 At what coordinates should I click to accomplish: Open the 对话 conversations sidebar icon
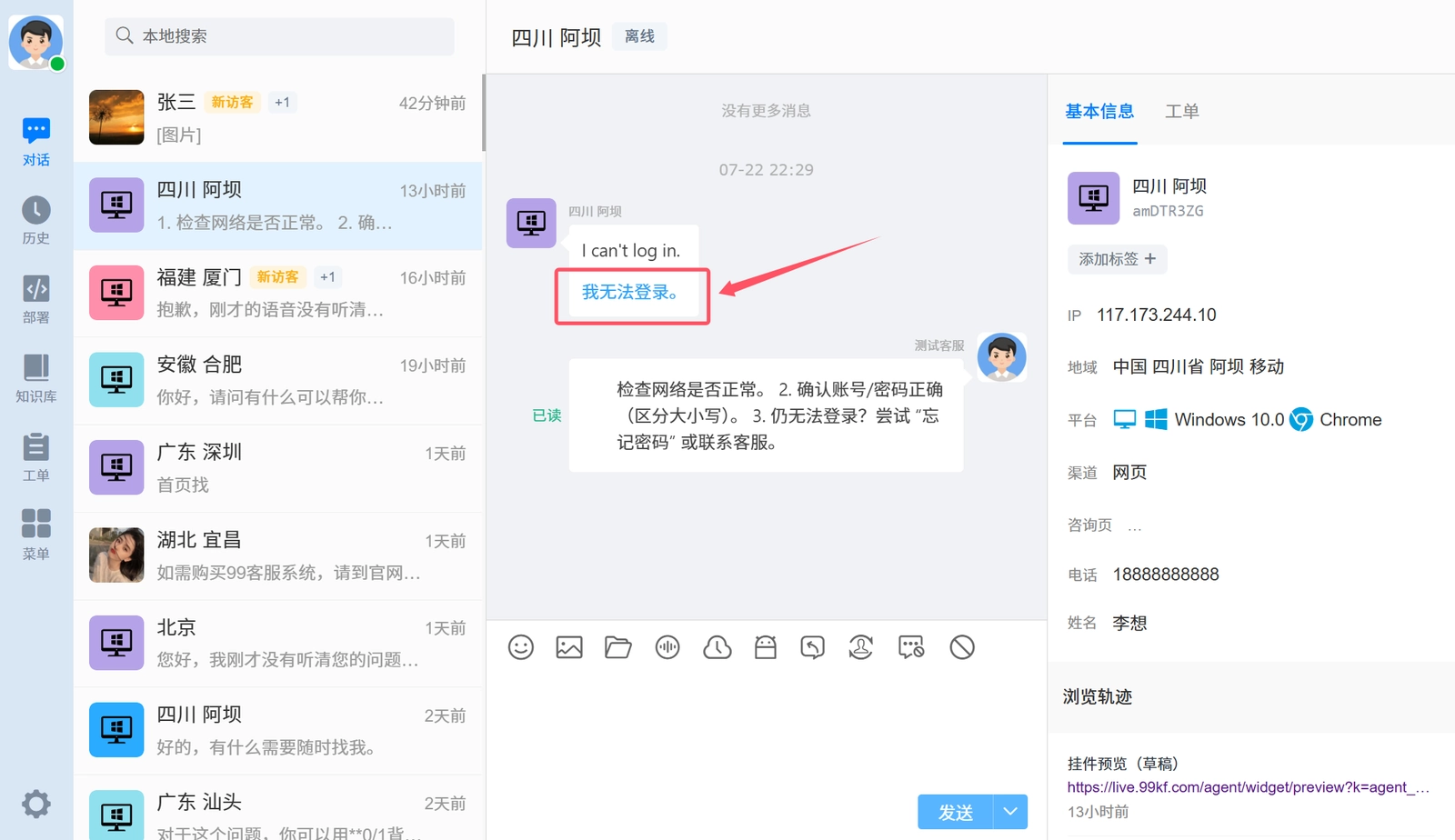[36, 141]
